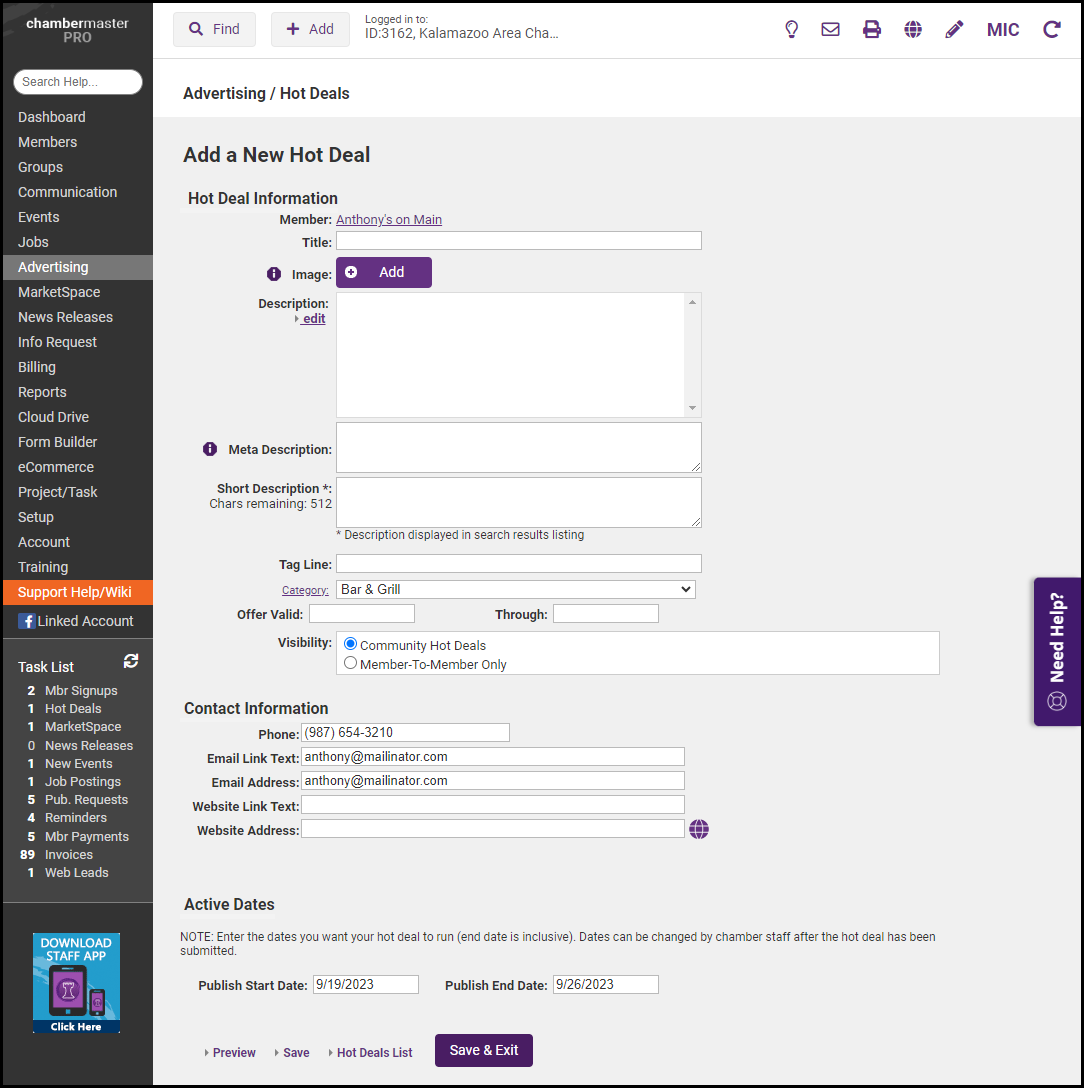Click the refresh arrow icon in the header
1084x1088 pixels.
click(1051, 29)
